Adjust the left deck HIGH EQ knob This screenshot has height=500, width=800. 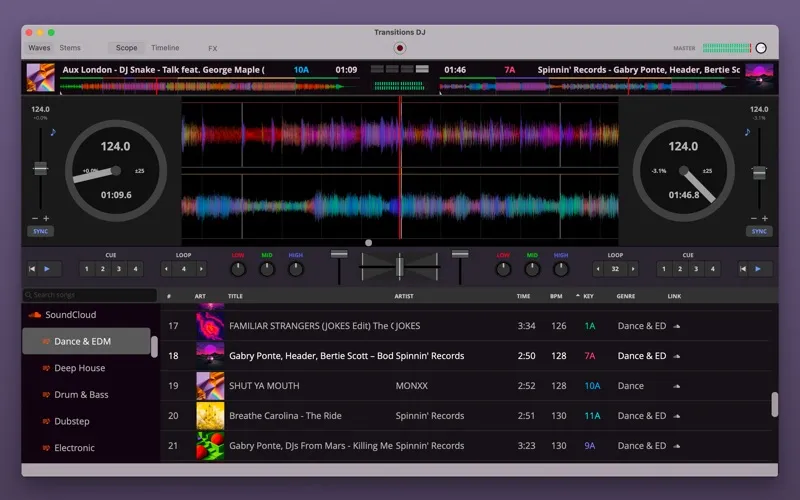click(296, 269)
